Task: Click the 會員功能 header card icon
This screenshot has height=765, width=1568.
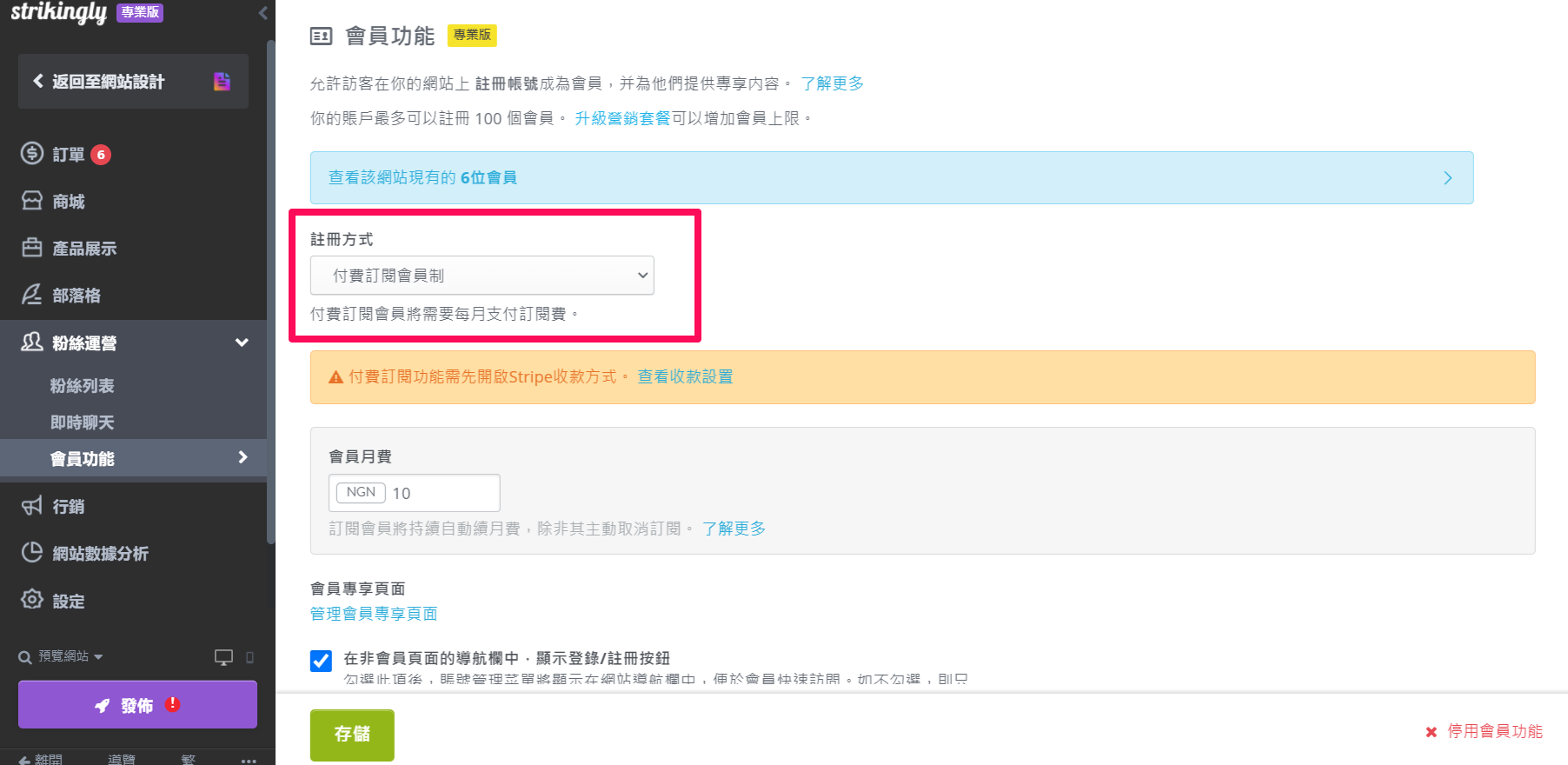Action: [322, 37]
